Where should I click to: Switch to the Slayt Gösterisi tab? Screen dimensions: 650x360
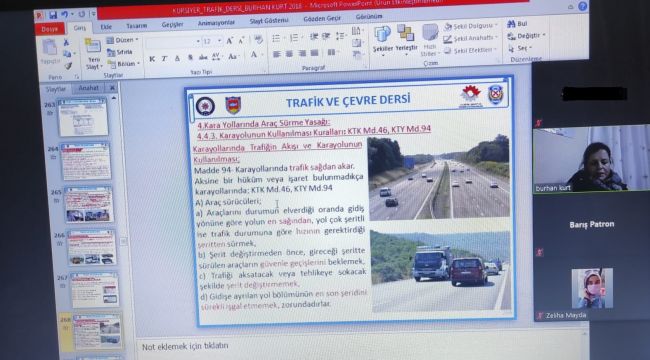269,20
